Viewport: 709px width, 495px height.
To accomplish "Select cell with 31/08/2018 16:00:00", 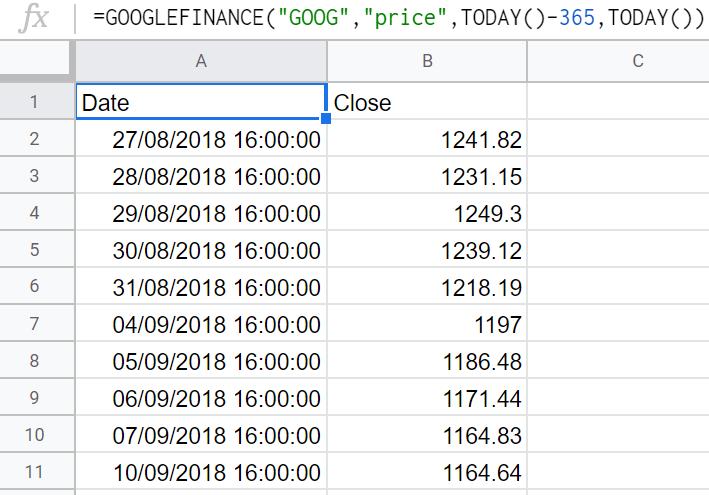I will (201, 287).
